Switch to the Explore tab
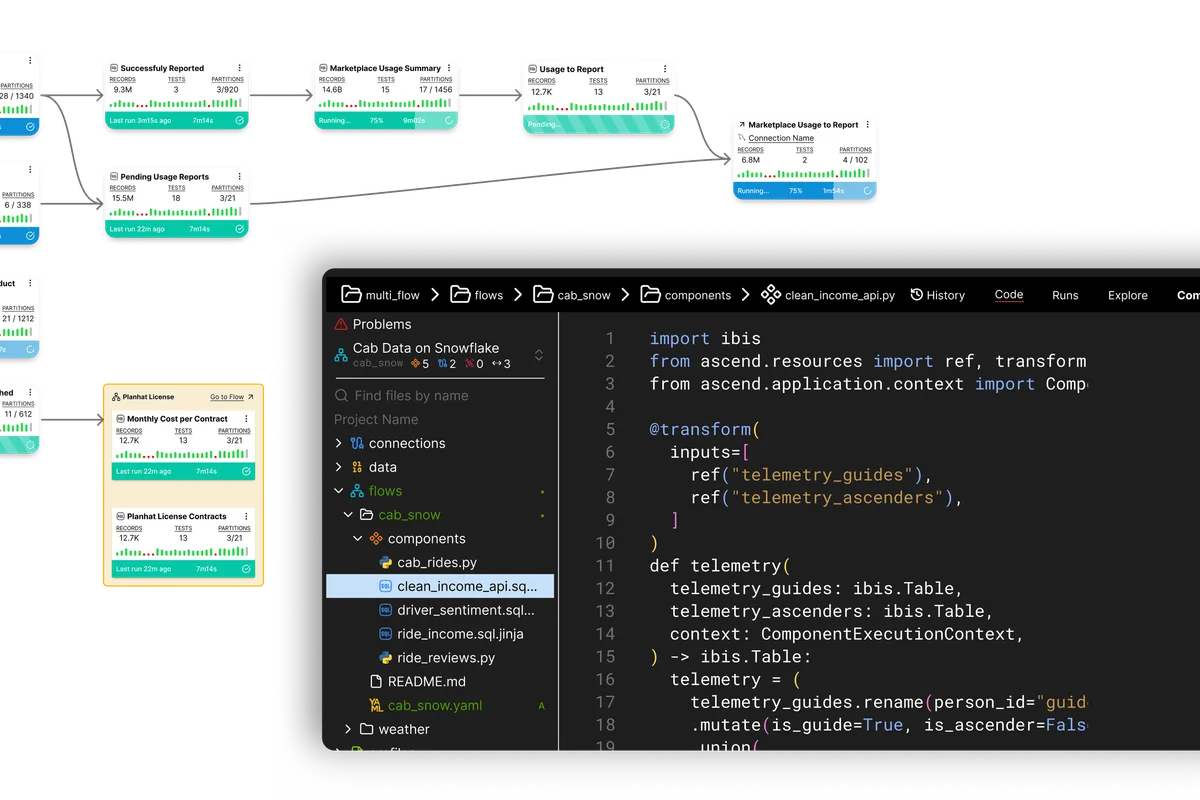This screenshot has width=1200, height=800. tap(1127, 295)
